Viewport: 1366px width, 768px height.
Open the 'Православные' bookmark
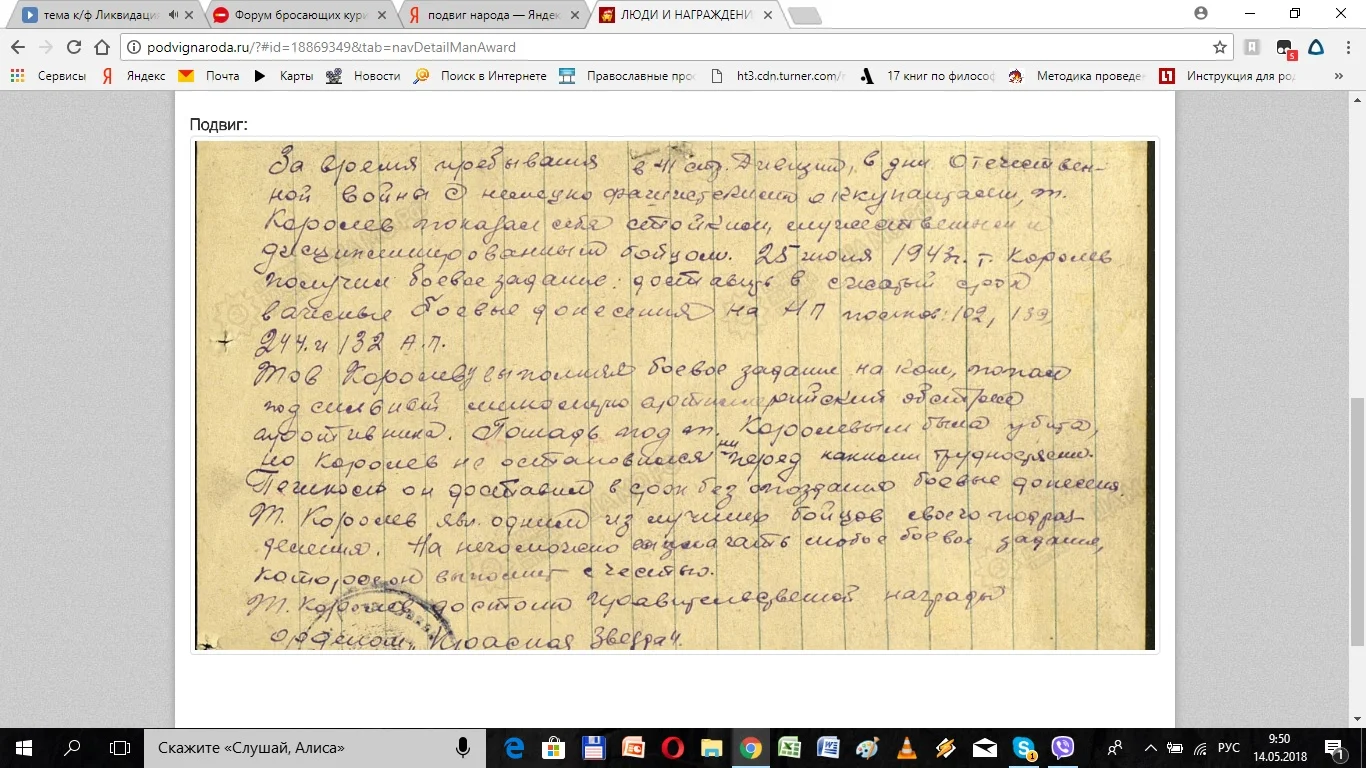pyautogui.click(x=628, y=76)
